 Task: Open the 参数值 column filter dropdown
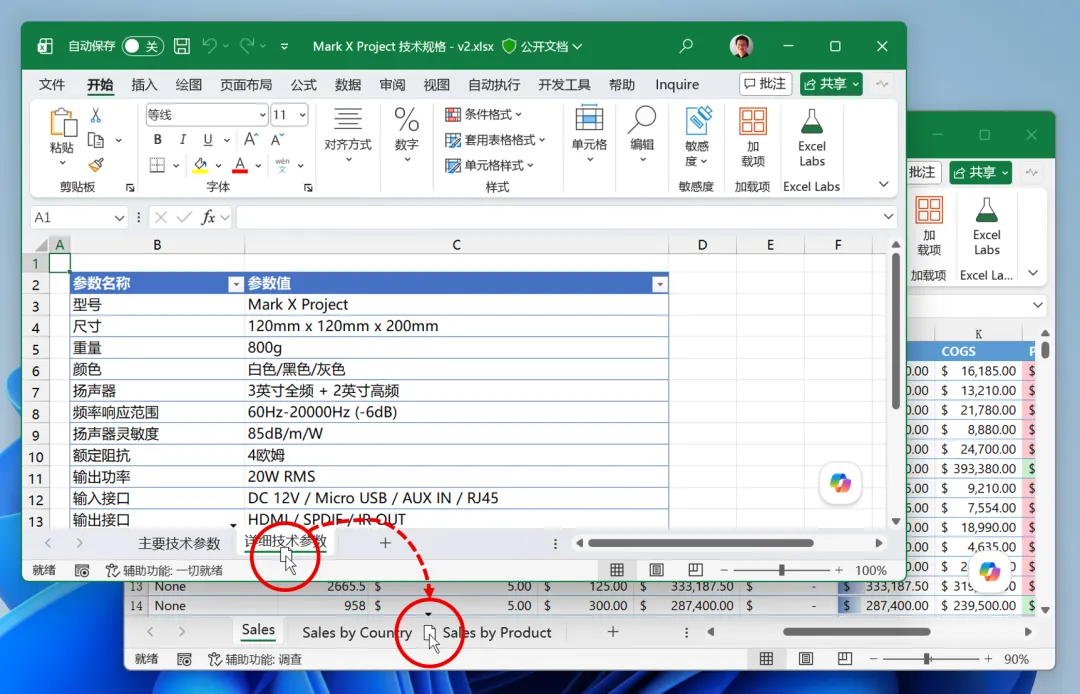click(660, 284)
